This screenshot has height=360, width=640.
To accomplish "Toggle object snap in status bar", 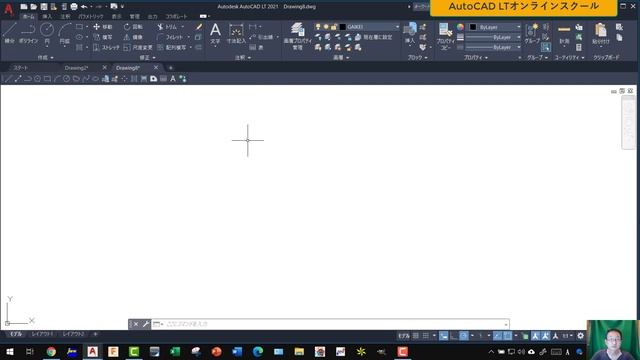I will 507,336.
